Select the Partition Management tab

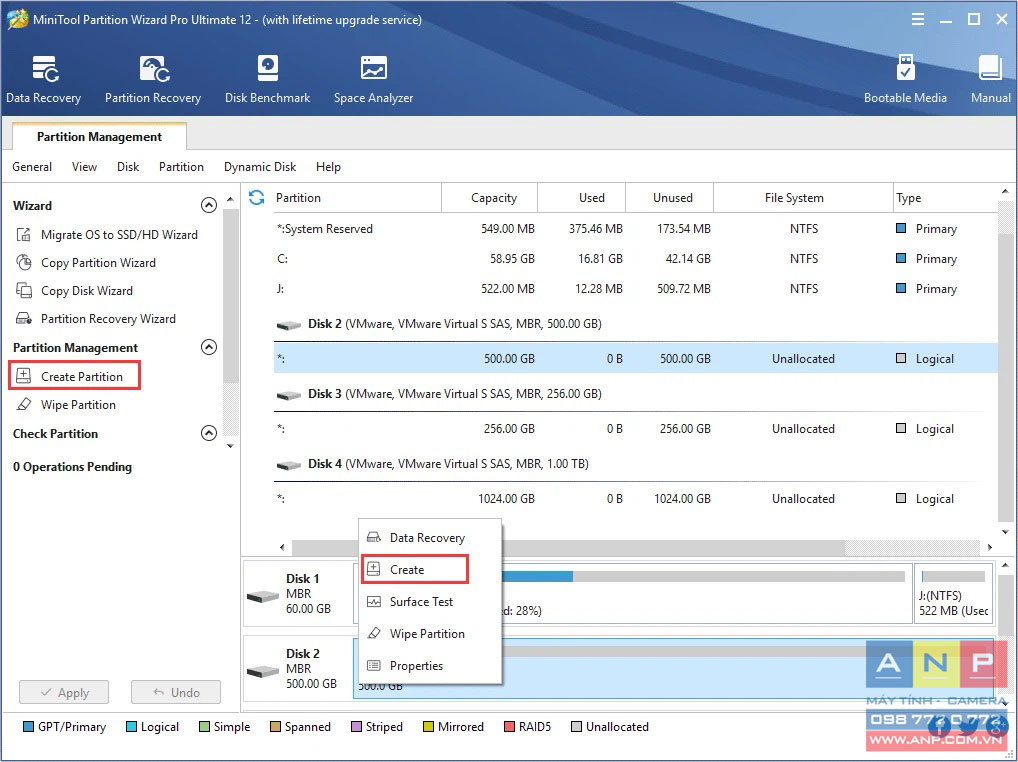pos(99,136)
